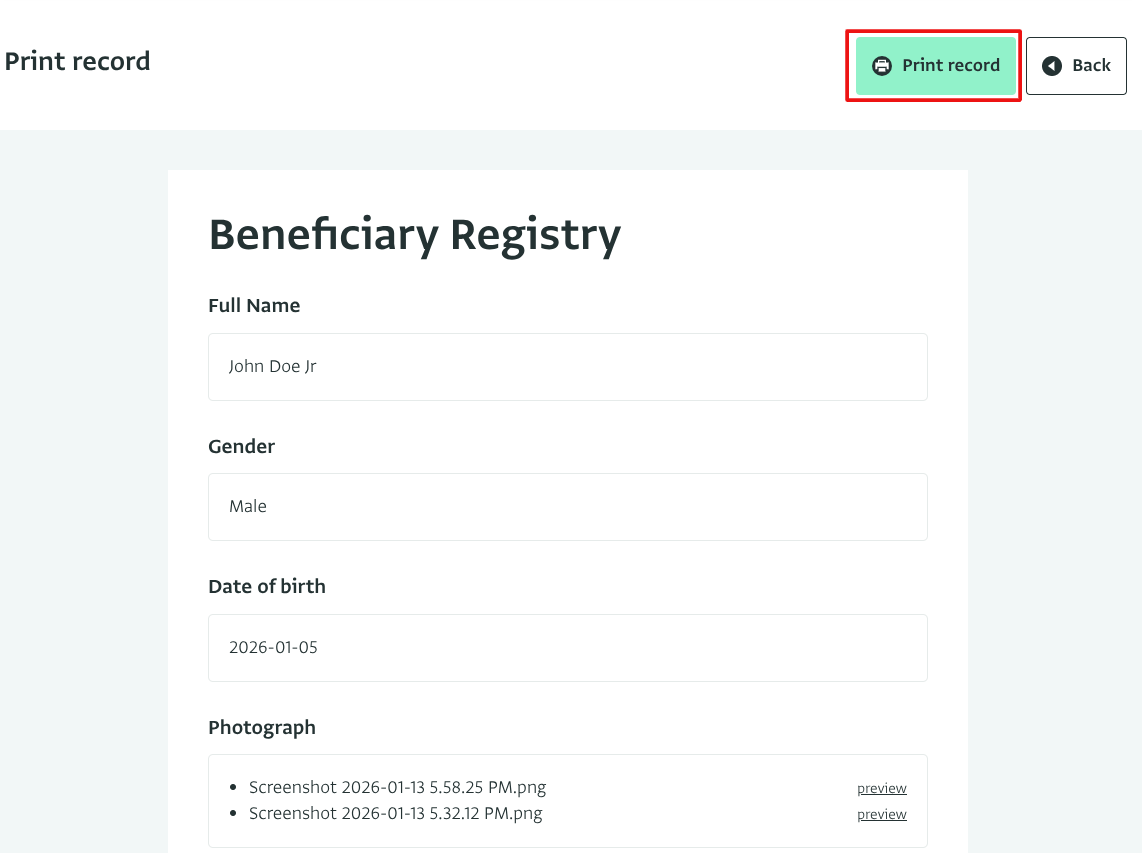Screen dimensions: 1142x853
Task: Click empty space inside the Photograph attachments box
Action: [700, 800]
